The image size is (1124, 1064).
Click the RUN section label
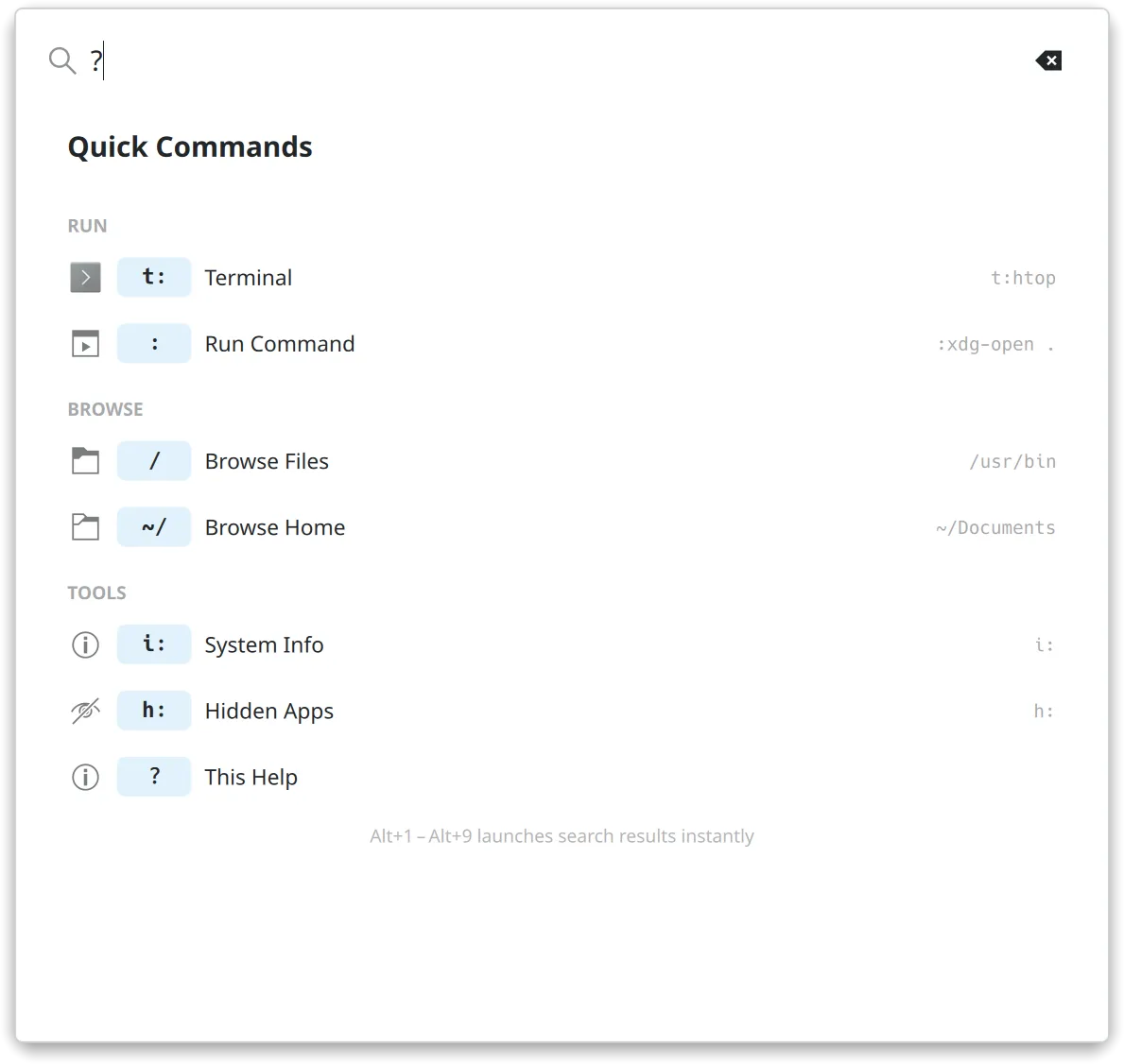click(x=88, y=226)
